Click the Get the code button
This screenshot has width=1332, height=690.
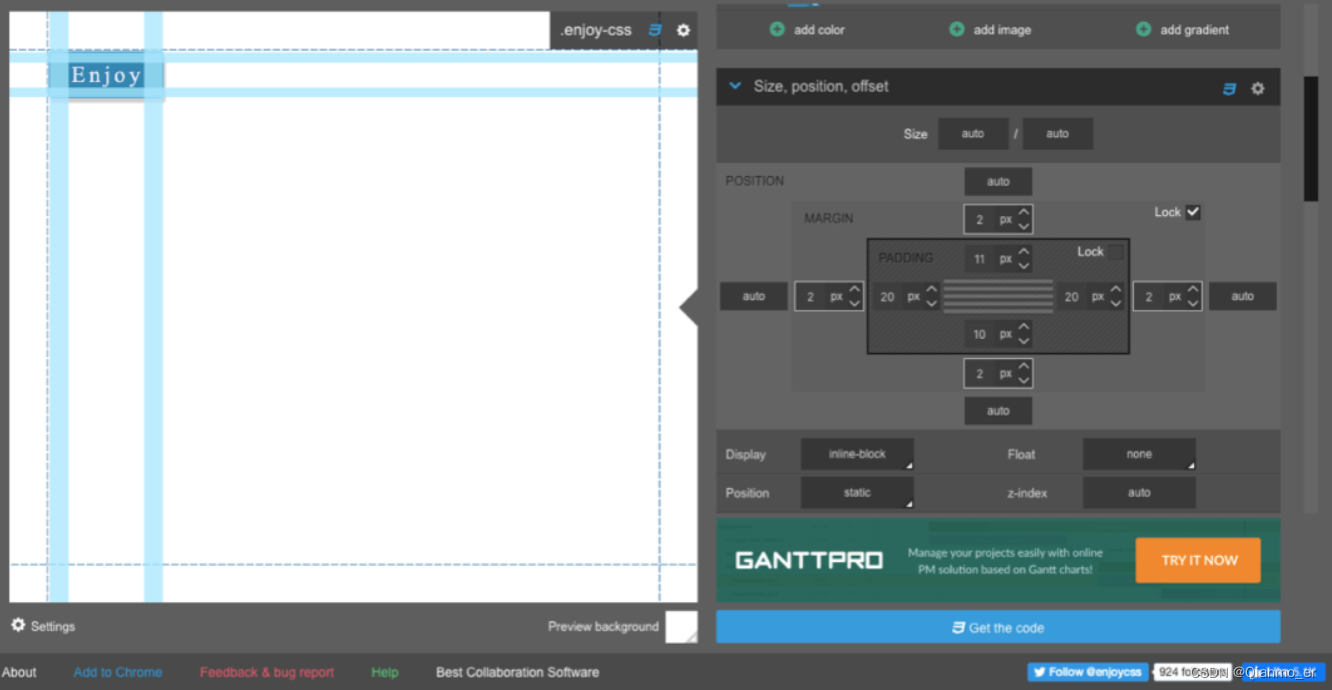[x=998, y=627]
